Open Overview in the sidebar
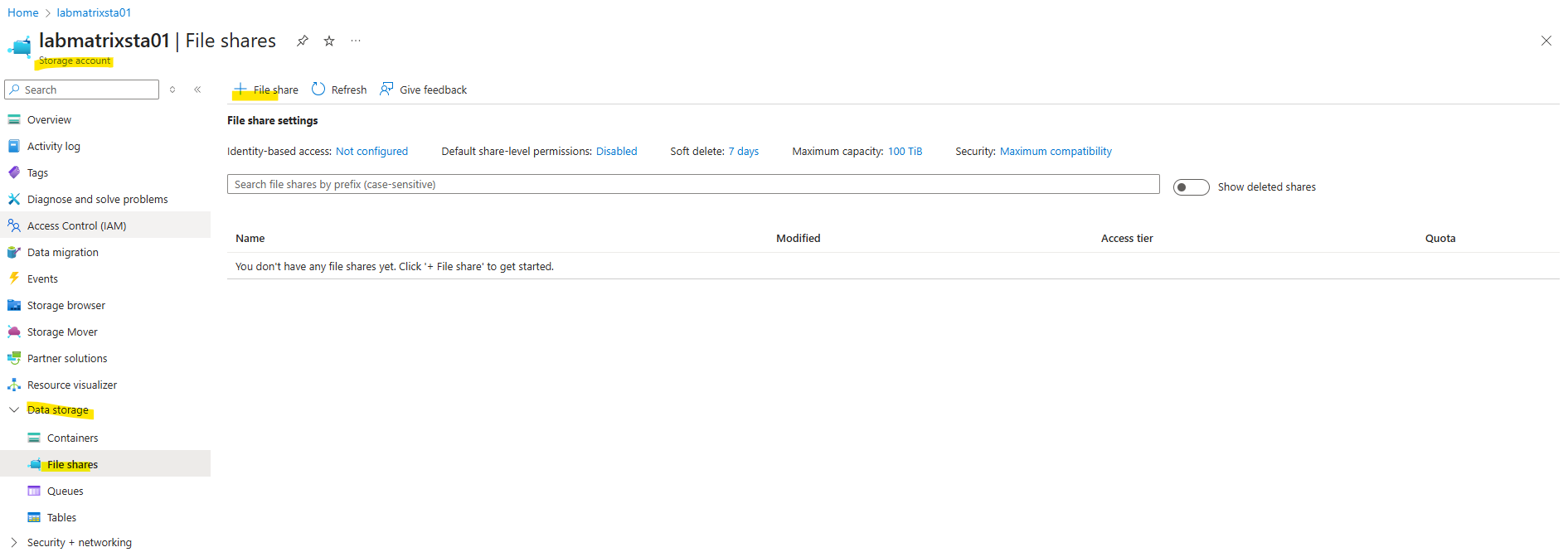Viewport: 1568px width, 552px height. (x=49, y=120)
